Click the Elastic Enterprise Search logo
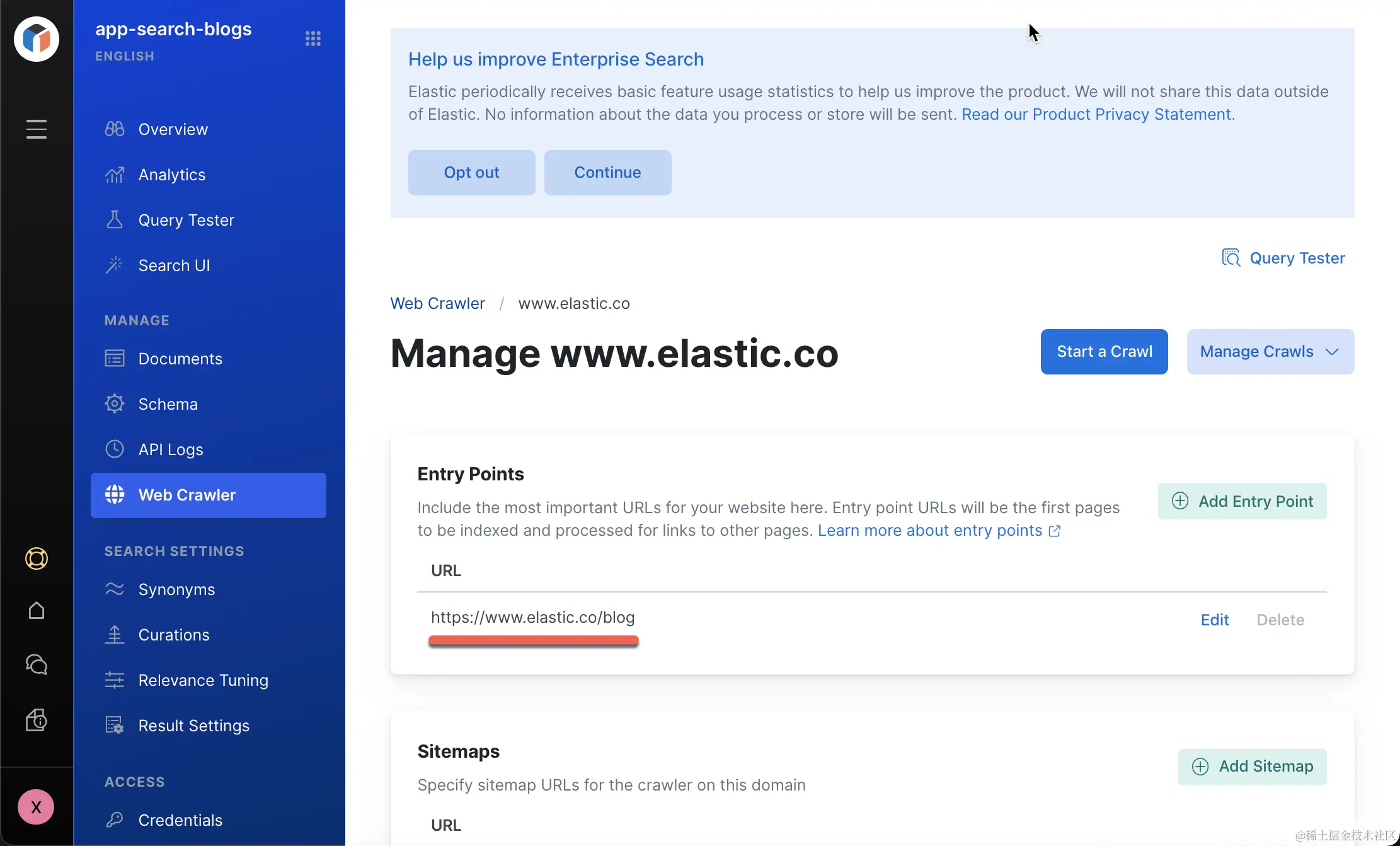Screen dimensions: 1400x846 (37, 39)
